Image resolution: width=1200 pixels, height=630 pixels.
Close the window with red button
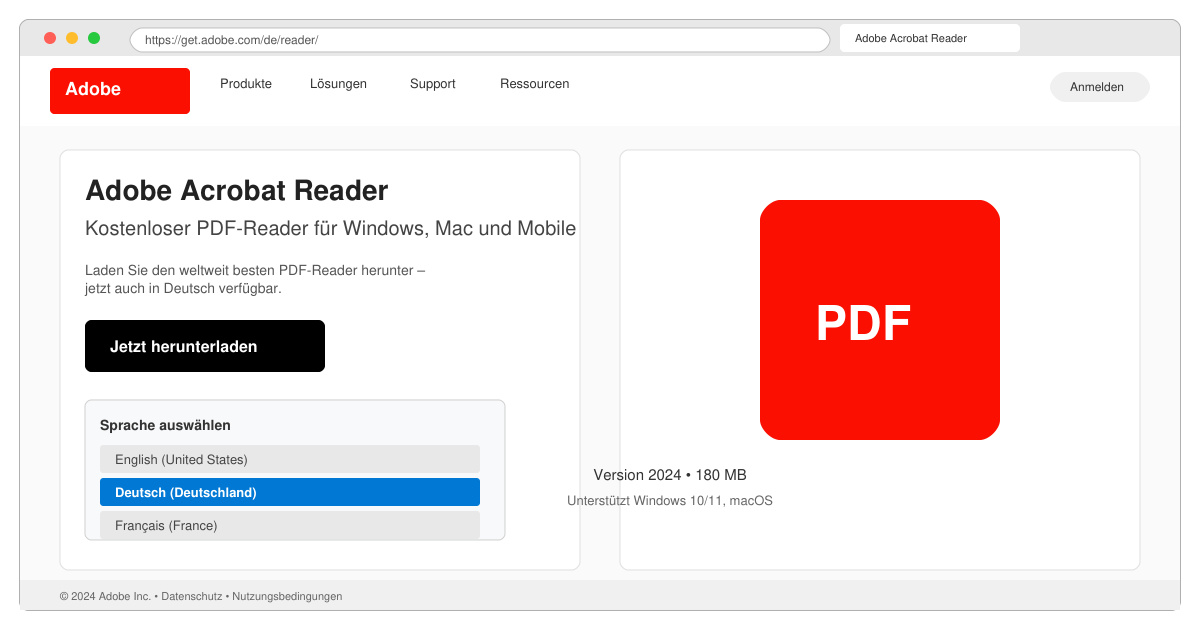coord(50,38)
